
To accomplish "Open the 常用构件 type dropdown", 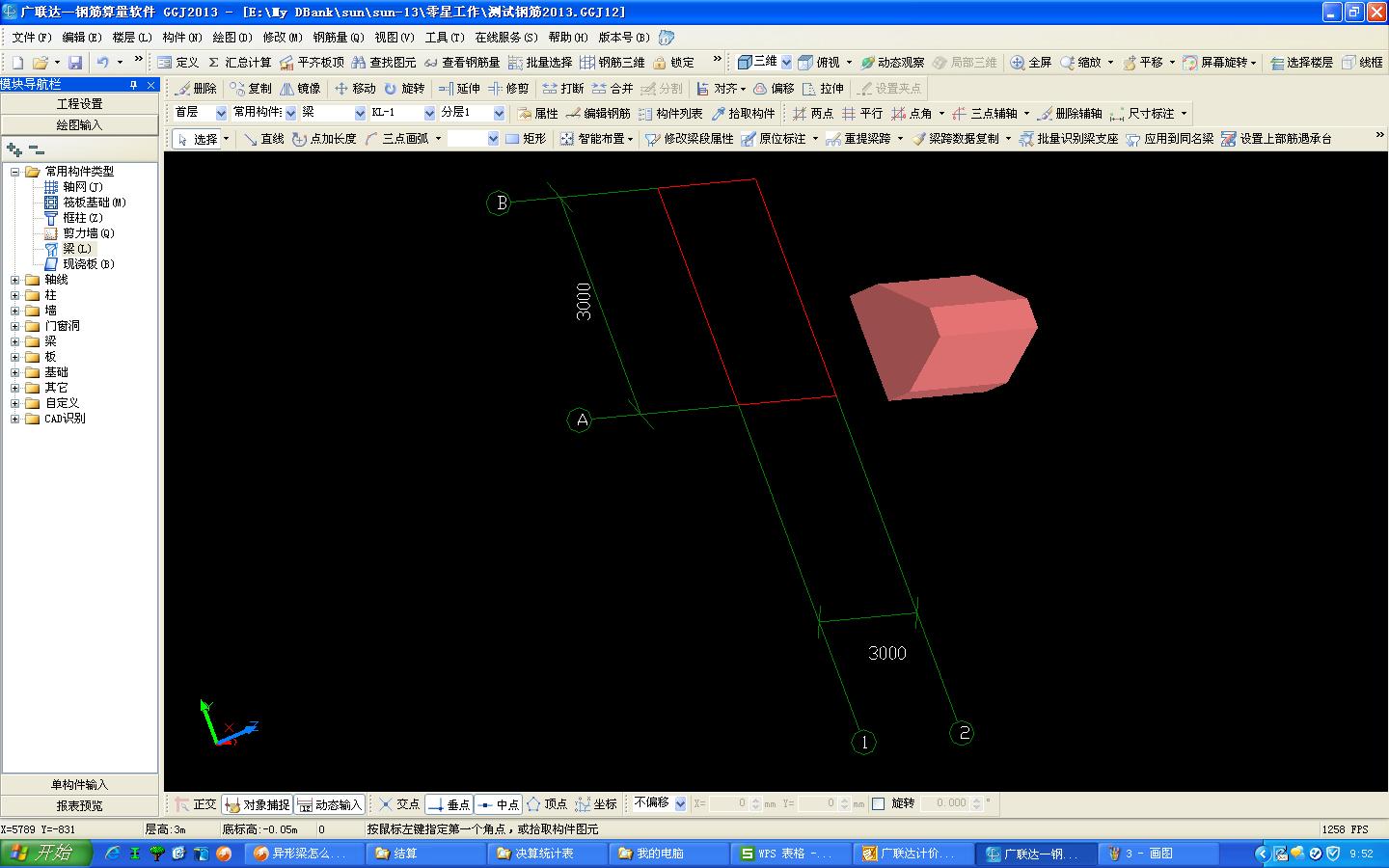I will coord(290,113).
